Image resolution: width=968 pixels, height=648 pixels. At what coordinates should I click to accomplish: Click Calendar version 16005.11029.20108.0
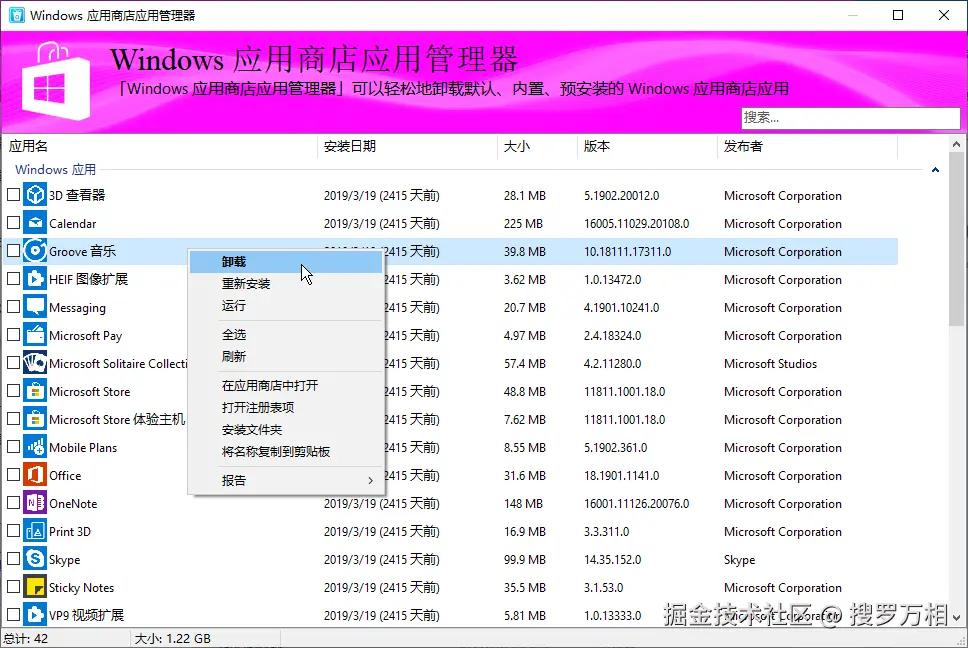636,223
